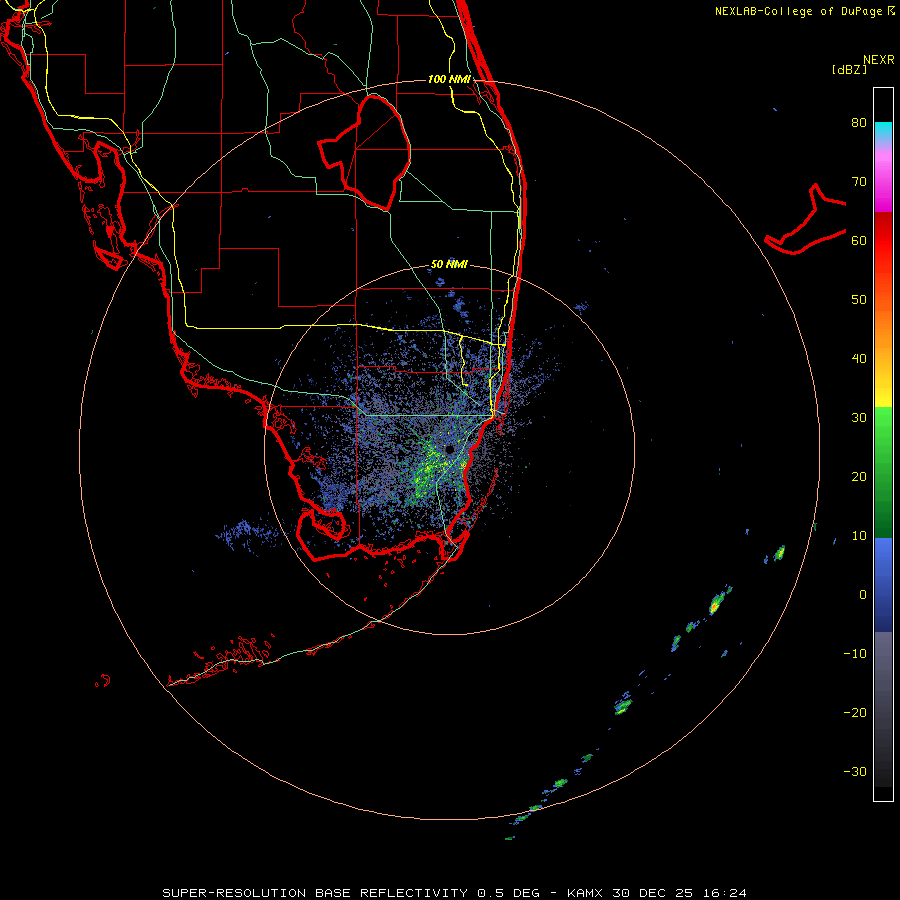900x900 pixels.
Task: Click the 50 value on dBZ scale
Action: [859, 300]
